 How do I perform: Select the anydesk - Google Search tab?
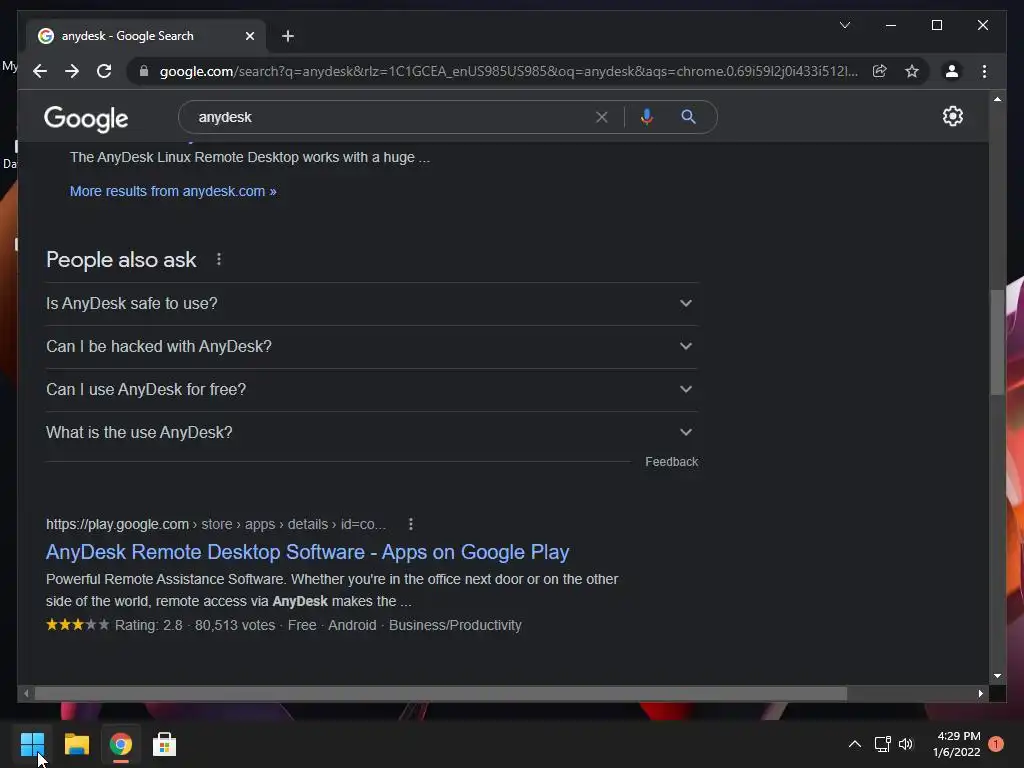[146, 36]
